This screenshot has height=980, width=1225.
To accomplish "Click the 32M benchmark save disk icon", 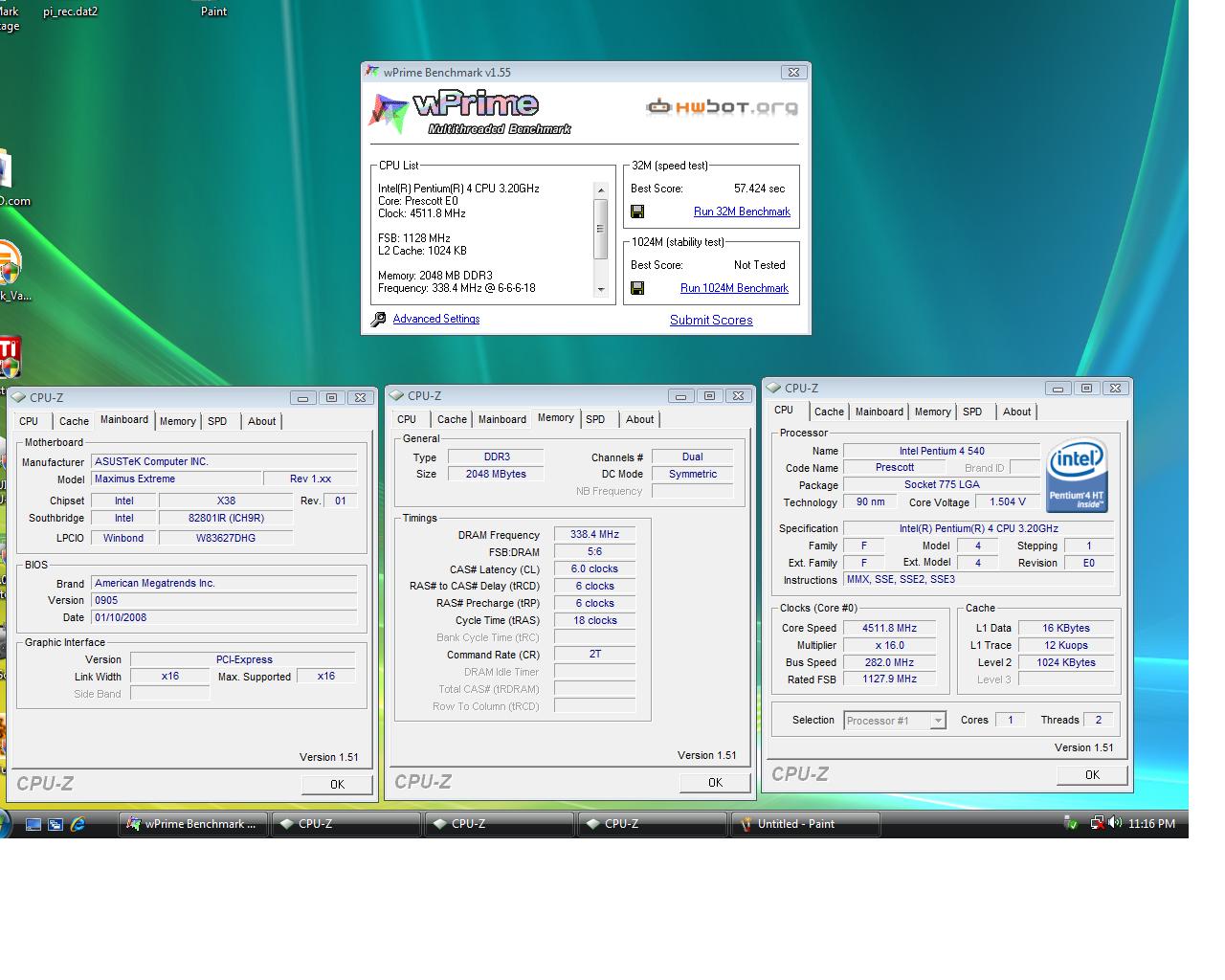I will pyautogui.click(x=637, y=212).
